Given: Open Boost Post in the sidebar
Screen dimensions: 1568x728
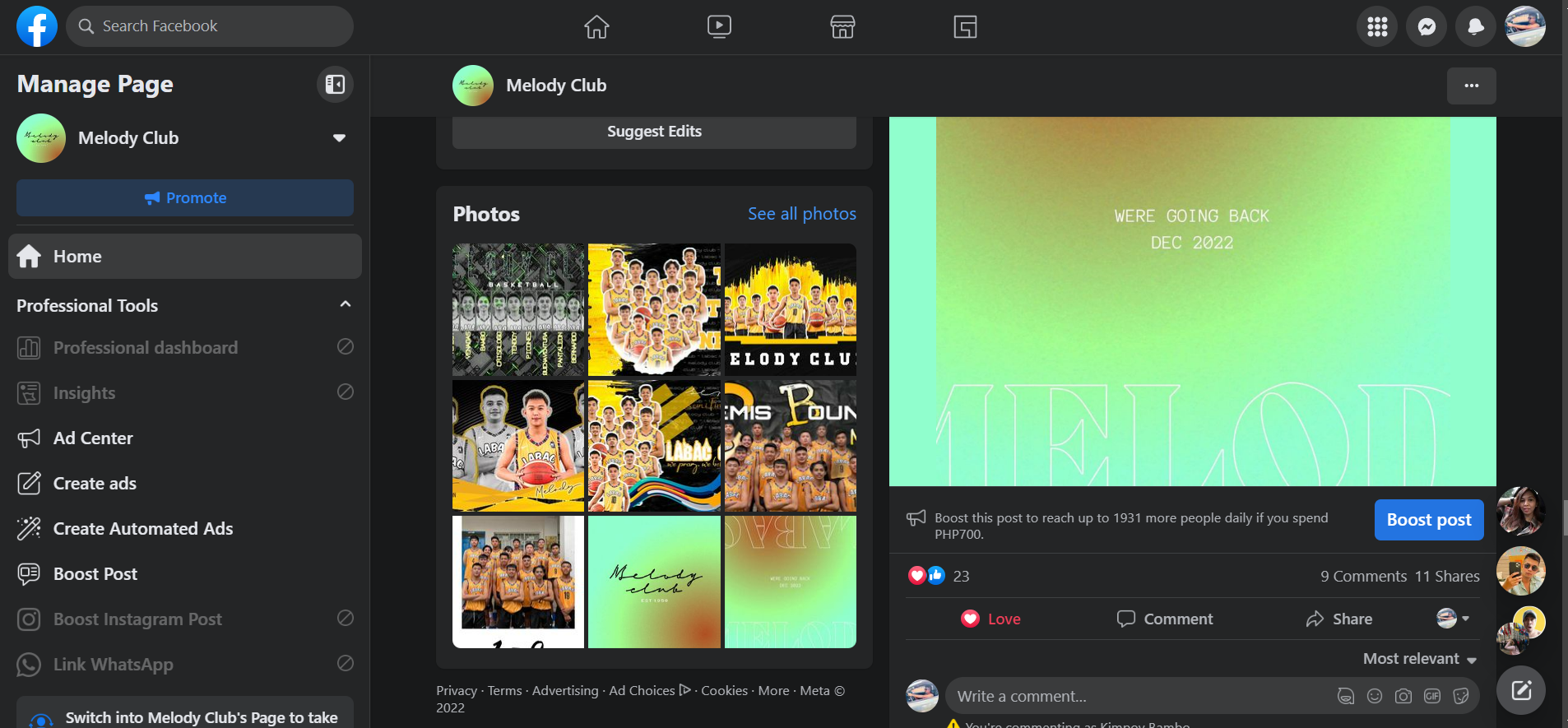Looking at the screenshot, I should [x=185, y=574].
